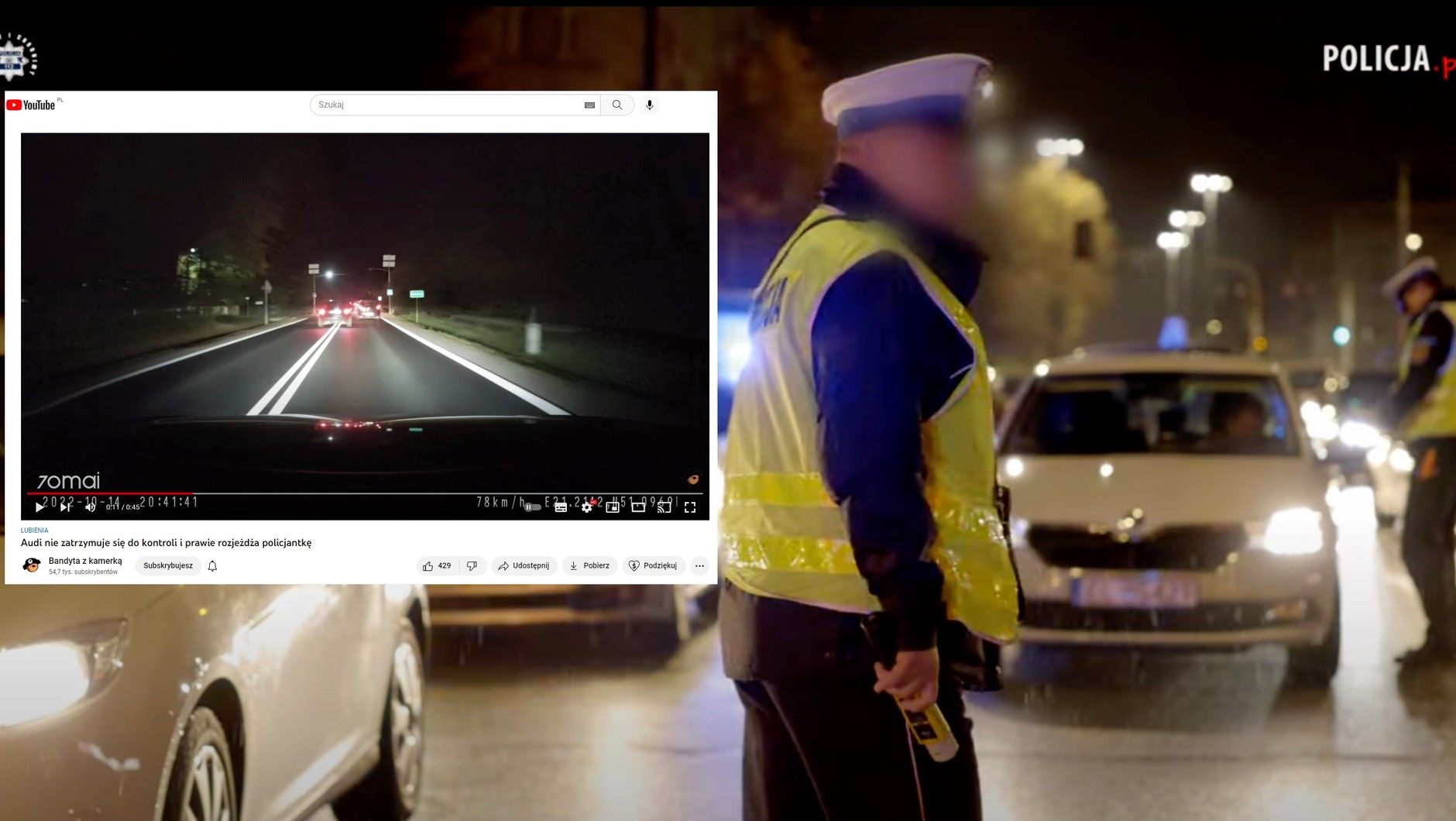Click the Subskrybujesz button
Screen dimensions: 1456x821
pos(168,566)
